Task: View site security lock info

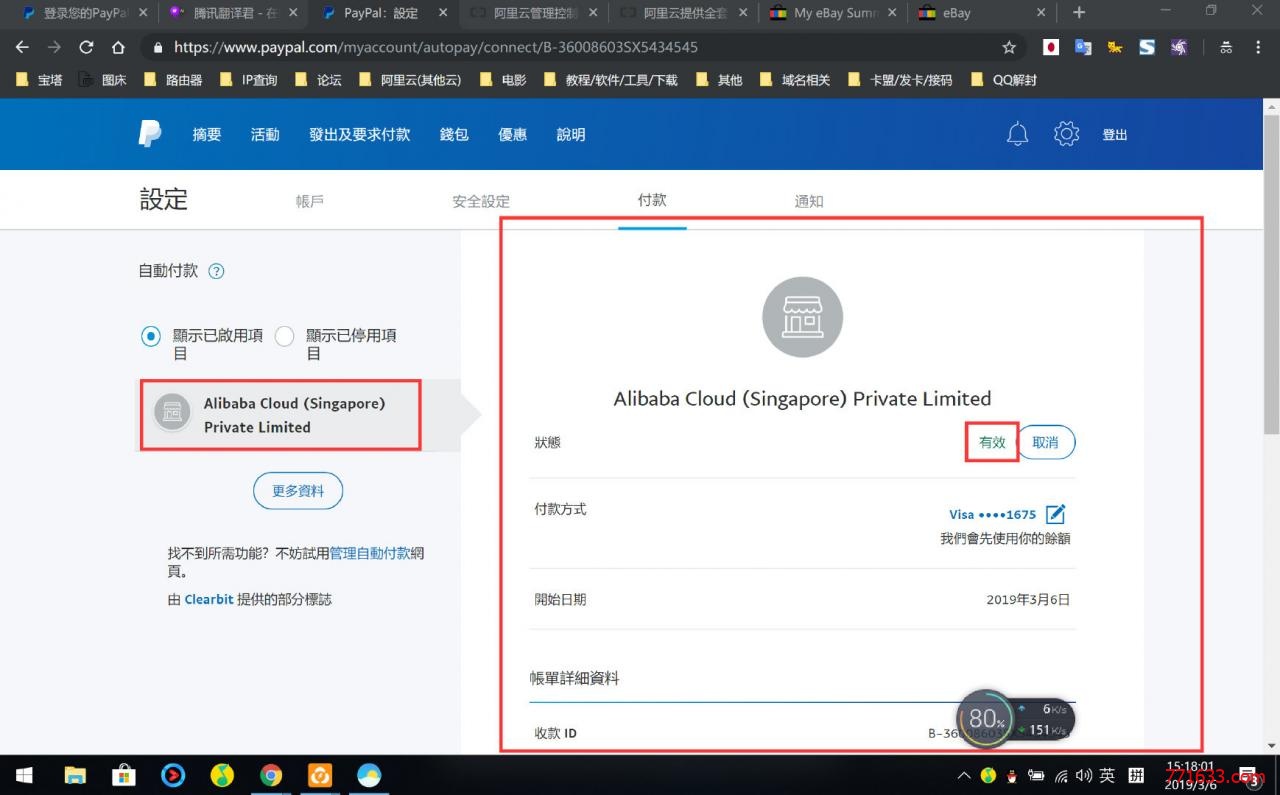Action: pos(158,47)
